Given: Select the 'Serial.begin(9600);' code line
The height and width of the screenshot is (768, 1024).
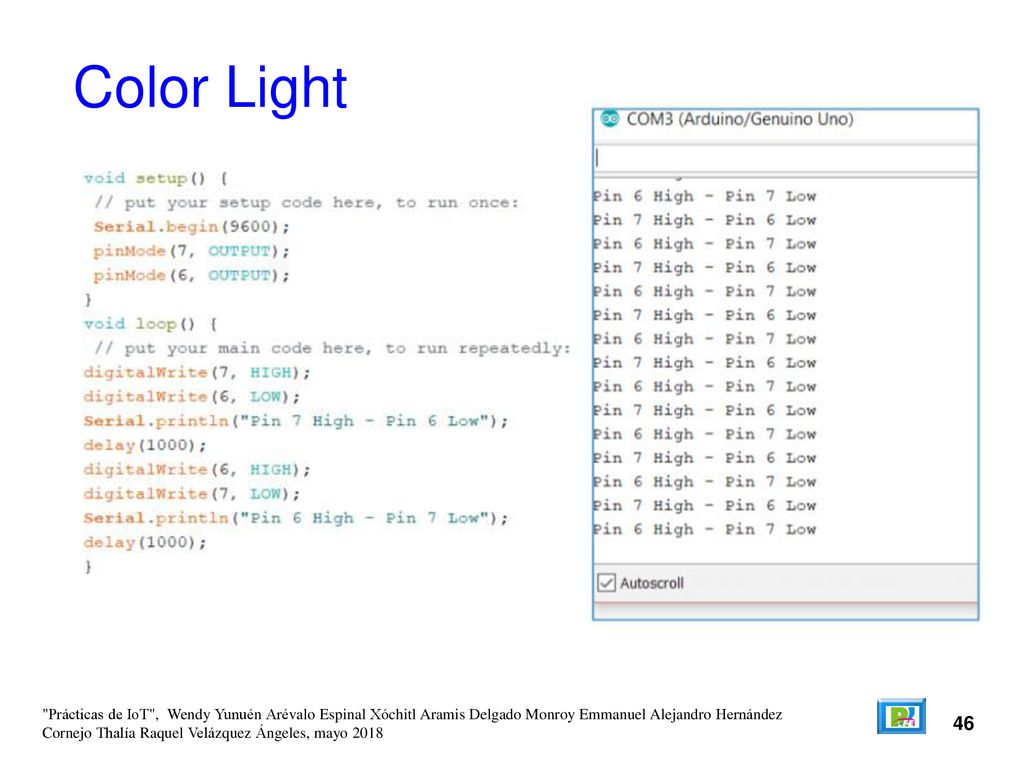Looking at the screenshot, I should [x=191, y=227].
